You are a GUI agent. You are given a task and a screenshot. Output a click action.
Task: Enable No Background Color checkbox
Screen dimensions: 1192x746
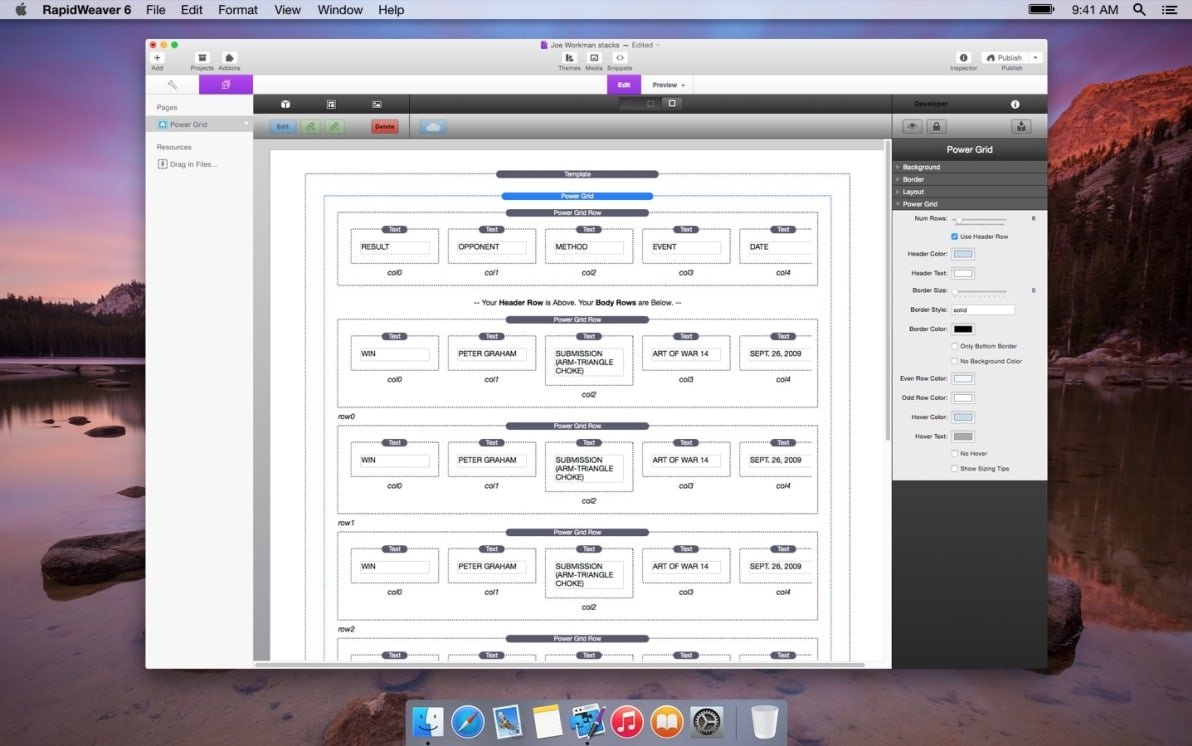coord(955,361)
